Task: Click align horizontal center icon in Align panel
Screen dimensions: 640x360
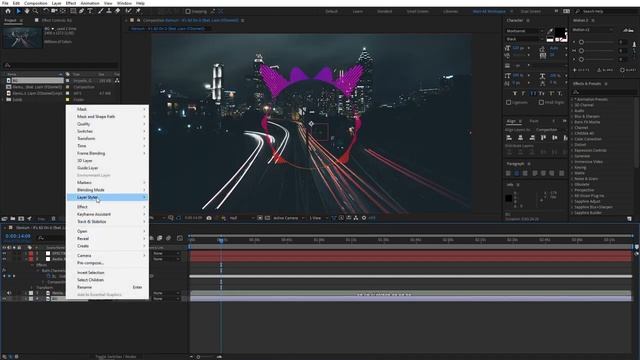Action: tap(520, 138)
